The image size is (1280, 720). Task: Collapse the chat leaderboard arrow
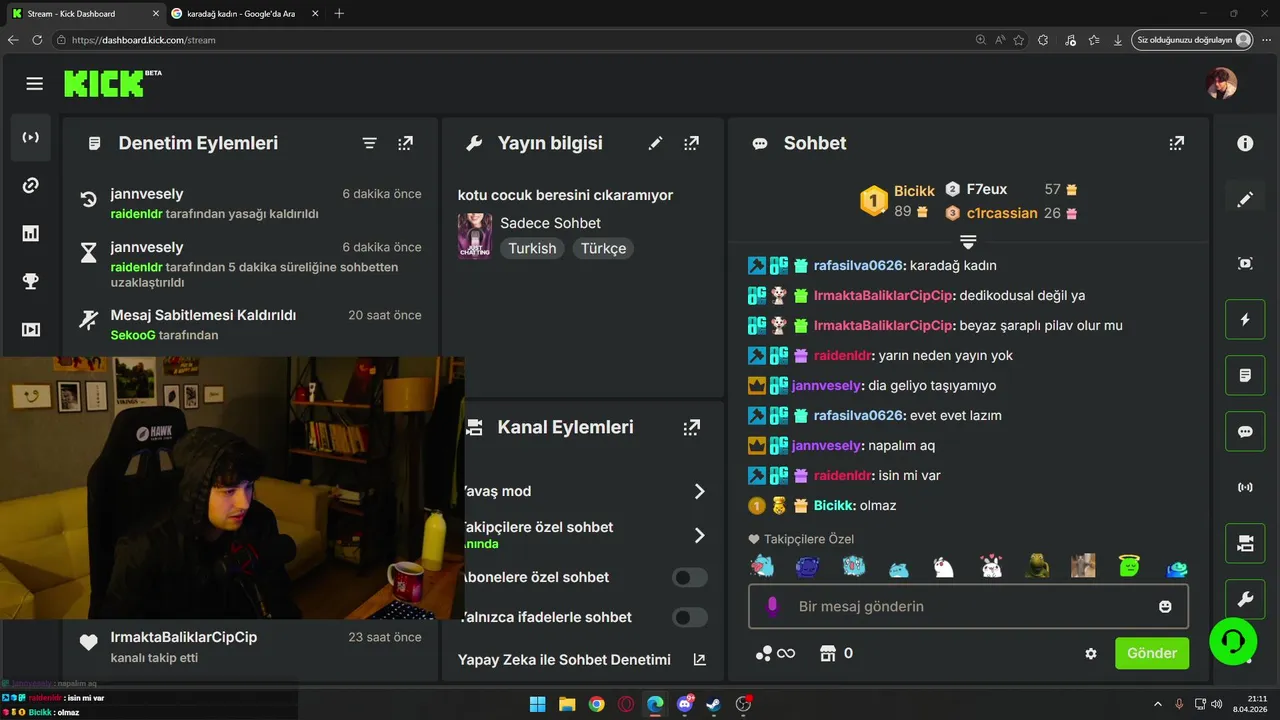968,241
